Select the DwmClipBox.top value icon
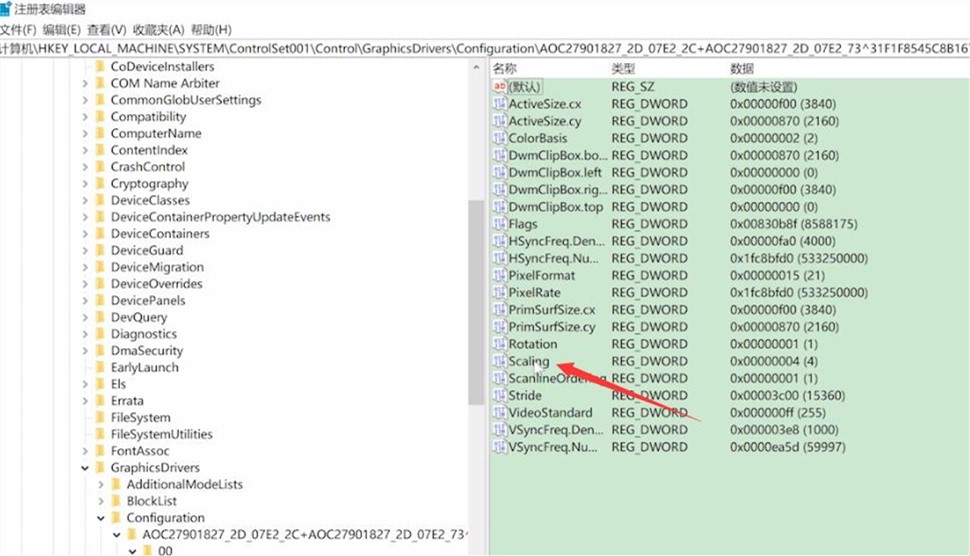The width and height of the screenshot is (970, 556). [x=499, y=207]
